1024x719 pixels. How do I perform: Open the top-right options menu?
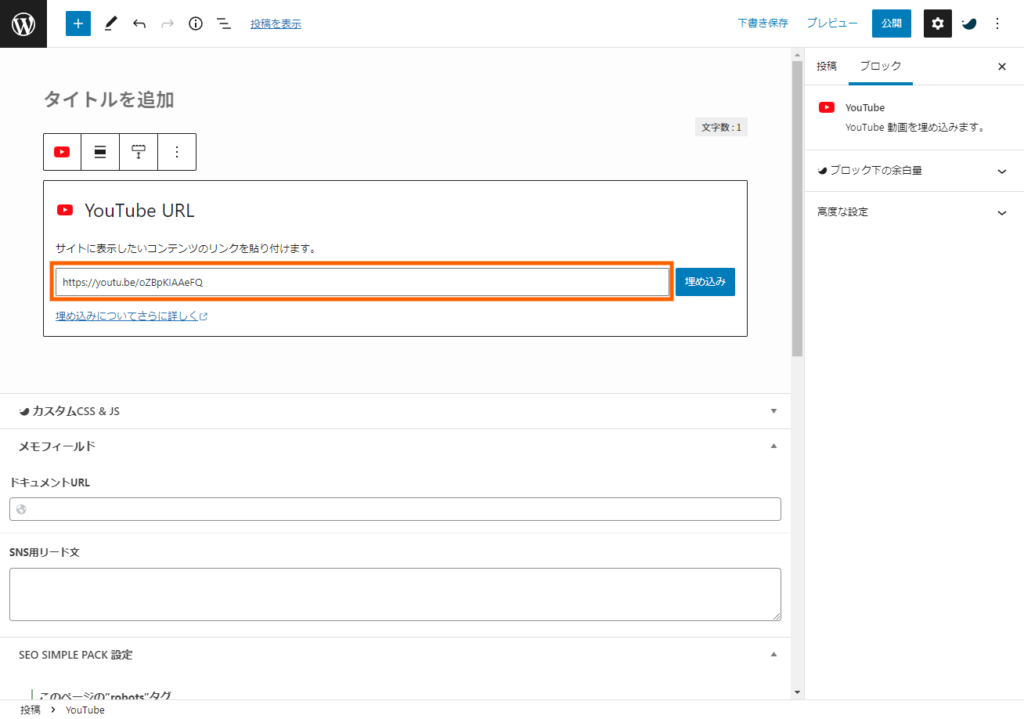(x=997, y=24)
